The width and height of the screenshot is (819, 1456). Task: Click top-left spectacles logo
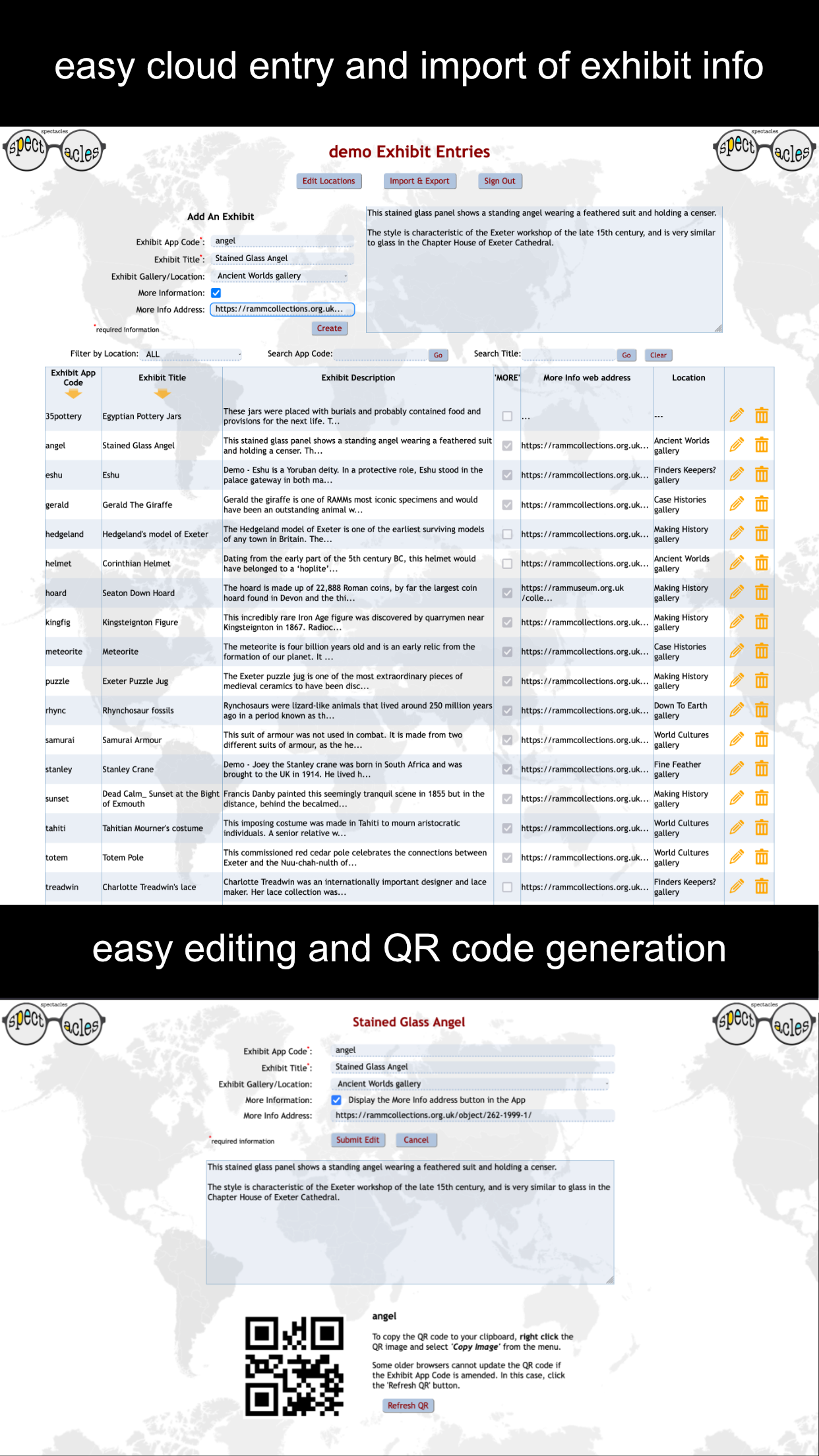[x=54, y=150]
